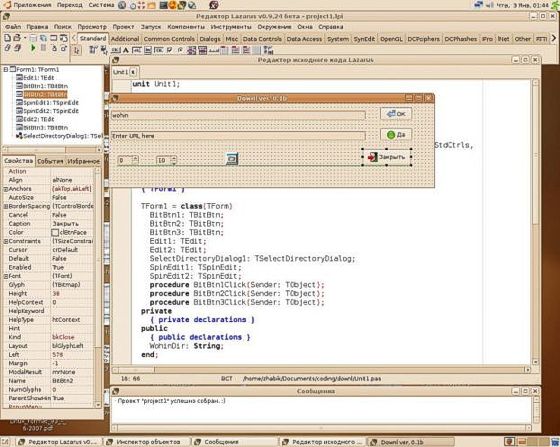Click the 'wohin' edit field on form
The height and width of the screenshot is (447, 560).
click(238, 115)
